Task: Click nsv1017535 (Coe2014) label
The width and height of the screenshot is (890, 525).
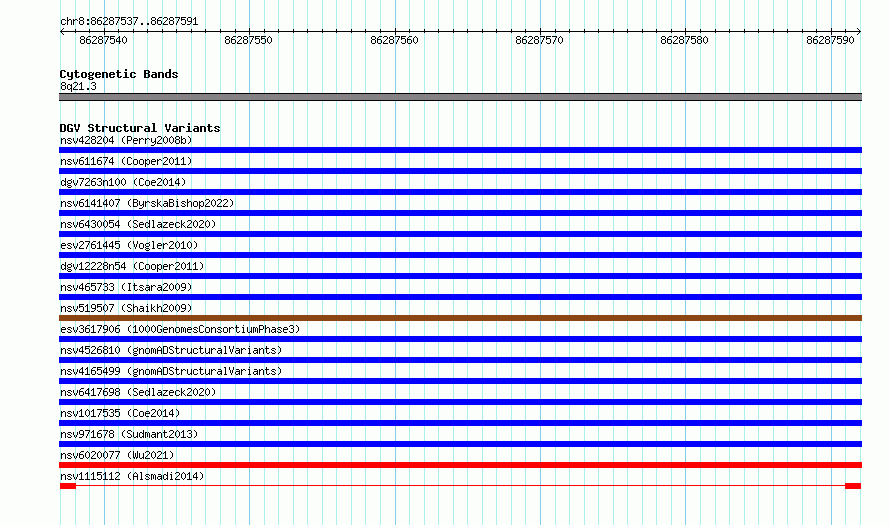Action: [120, 413]
